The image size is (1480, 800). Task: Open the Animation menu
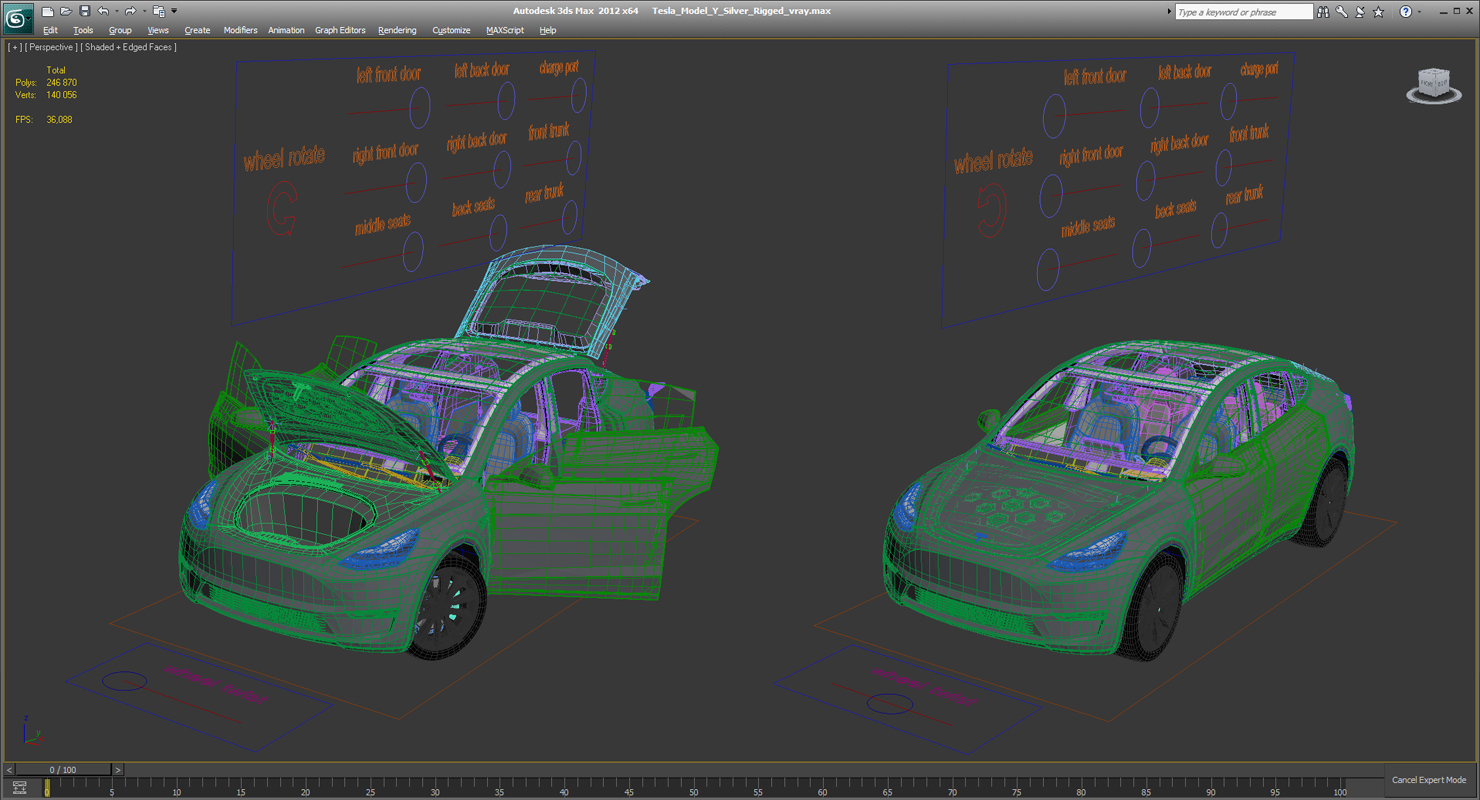(286, 30)
